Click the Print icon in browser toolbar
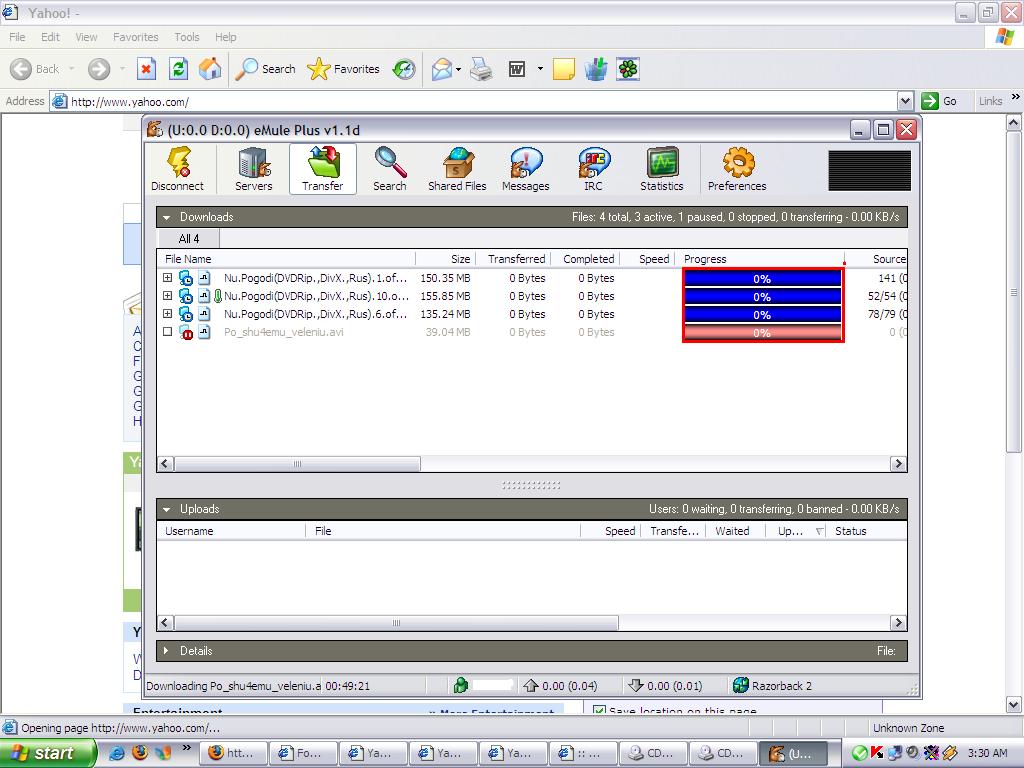This screenshot has height=768, width=1024. pyautogui.click(x=481, y=69)
